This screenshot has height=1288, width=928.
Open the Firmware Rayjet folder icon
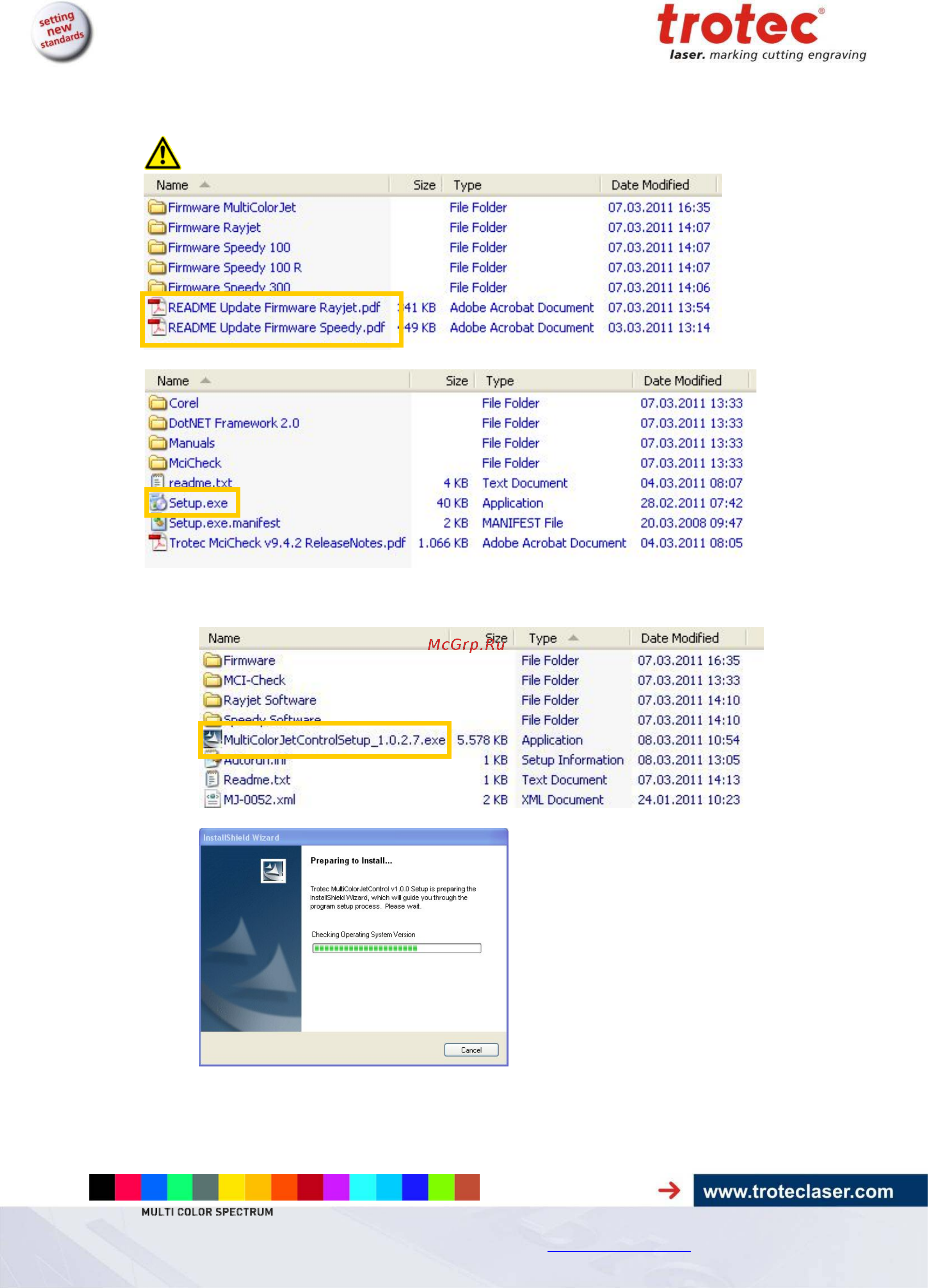click(x=157, y=227)
